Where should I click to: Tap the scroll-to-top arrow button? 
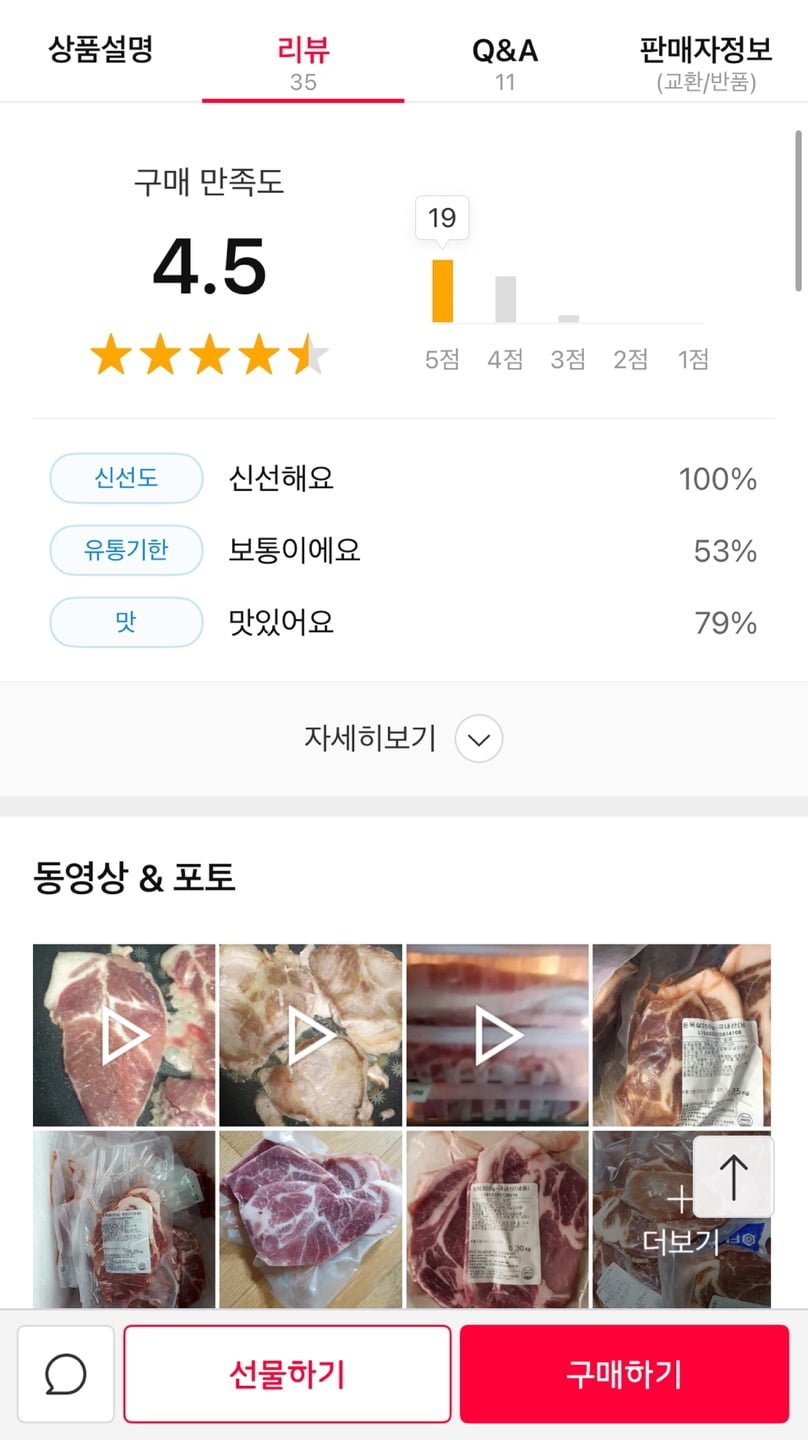tap(733, 1177)
